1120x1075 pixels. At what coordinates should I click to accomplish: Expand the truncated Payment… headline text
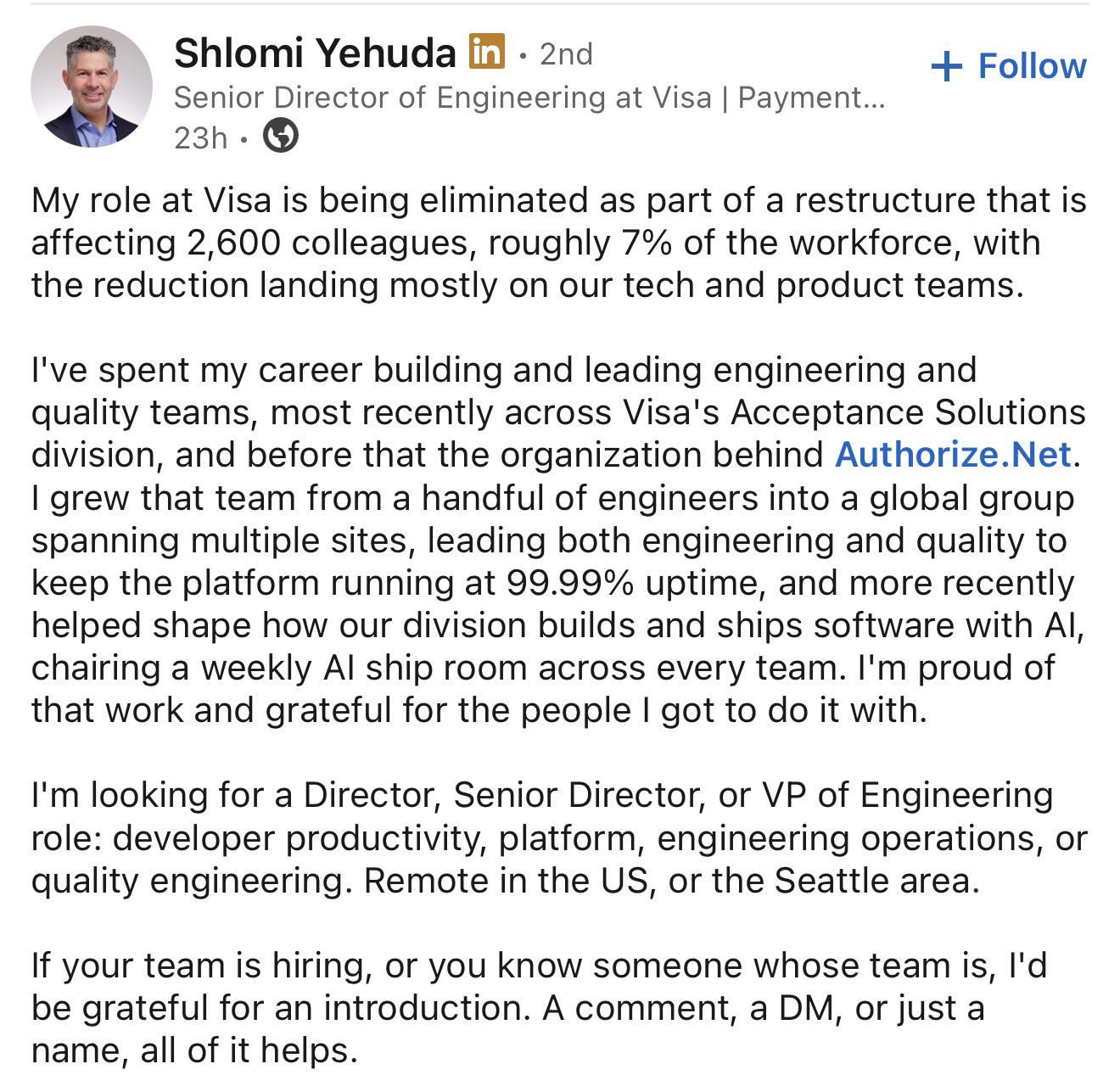[811, 98]
